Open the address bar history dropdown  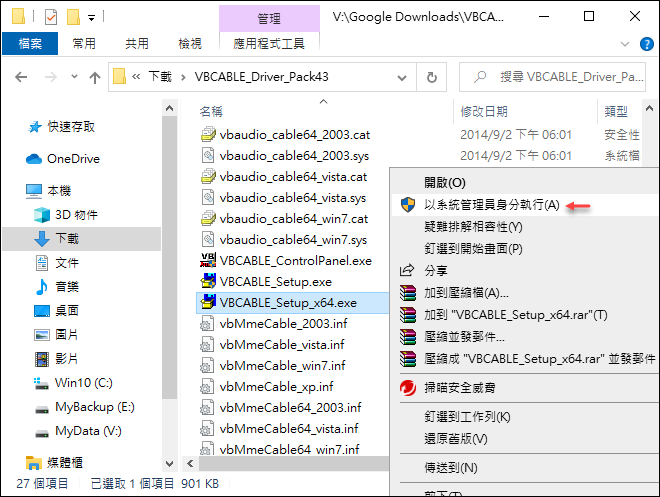point(402,77)
